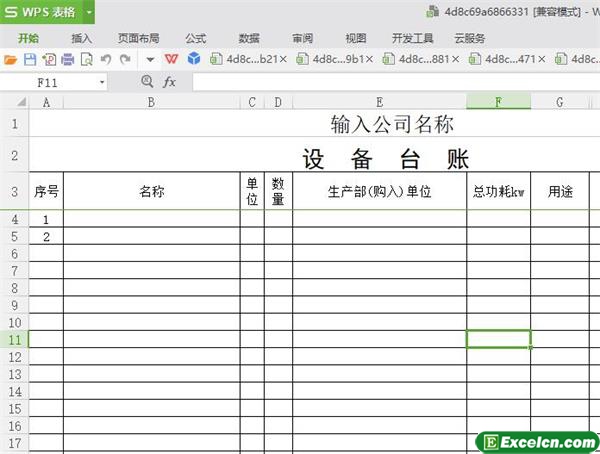
Task: Click the 单位 header cell in column C
Action: pyautogui.click(x=252, y=191)
